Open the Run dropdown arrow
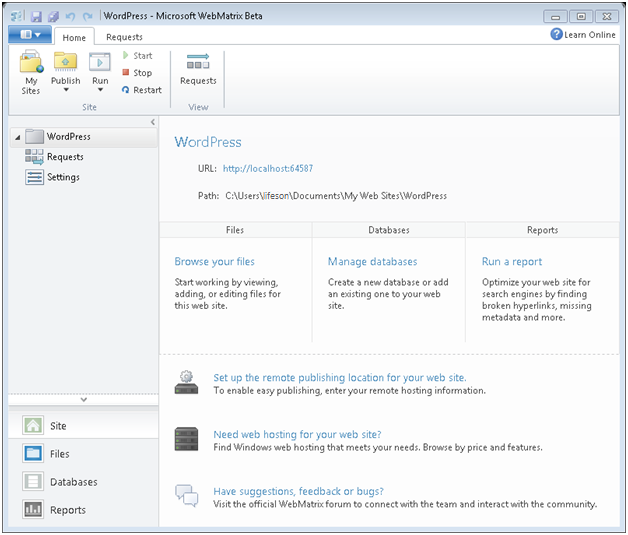628x535 pixels. coord(100,90)
